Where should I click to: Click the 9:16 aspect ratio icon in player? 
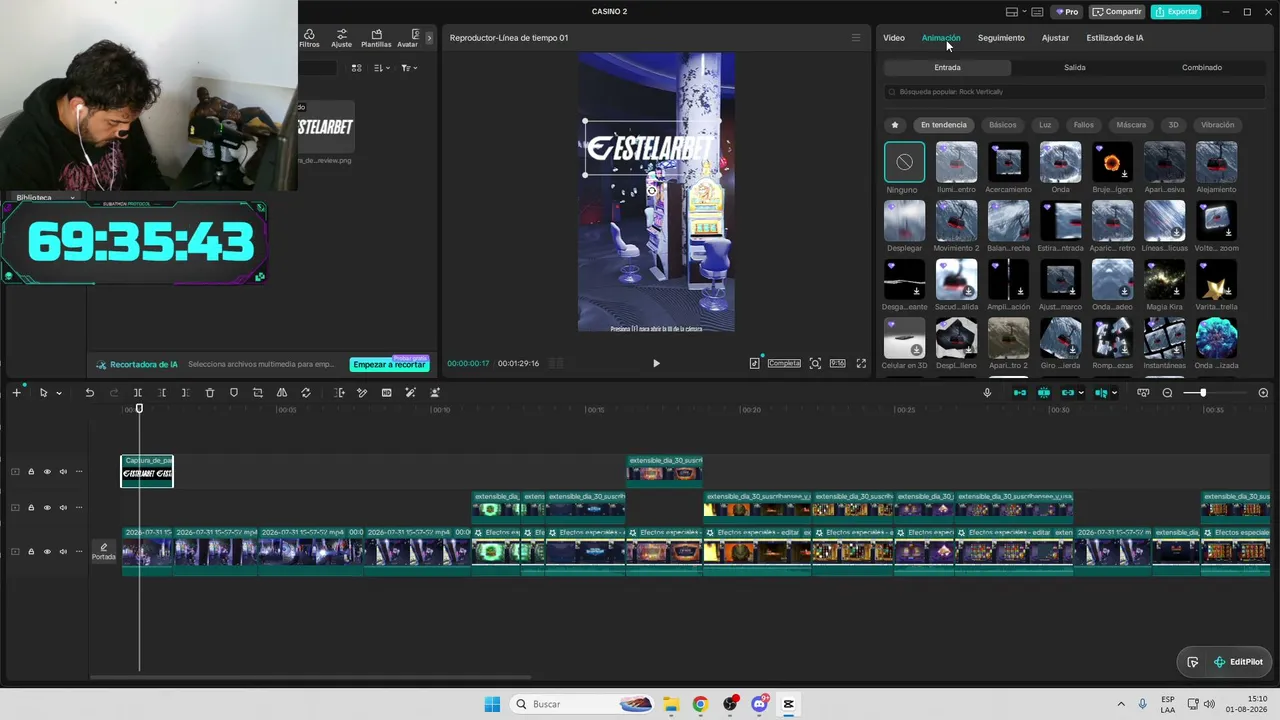pos(837,363)
